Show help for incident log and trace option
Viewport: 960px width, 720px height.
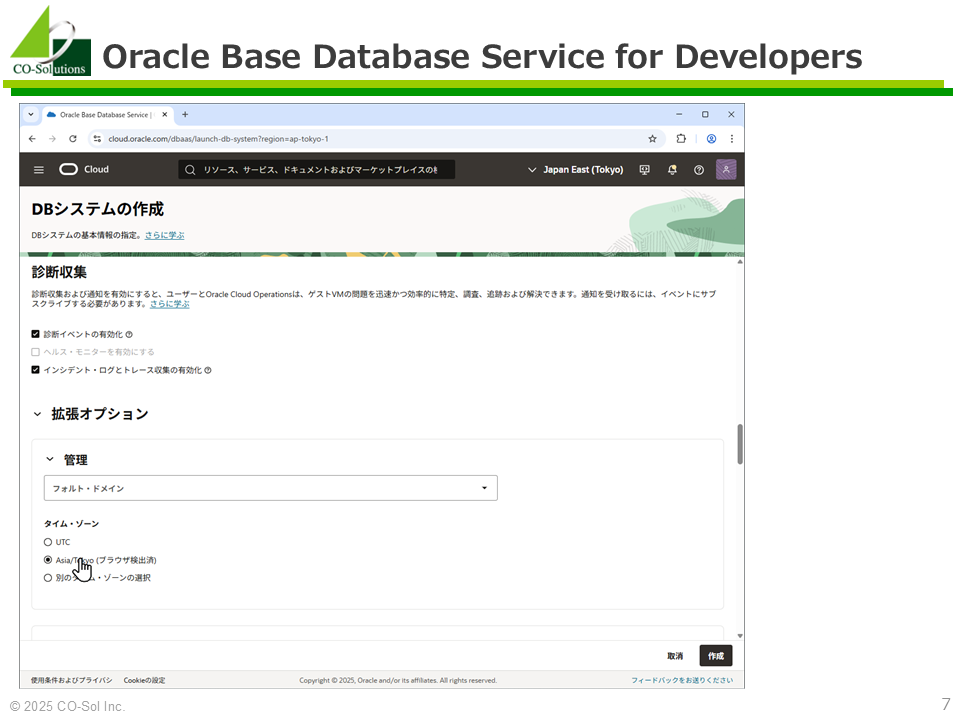(208, 370)
